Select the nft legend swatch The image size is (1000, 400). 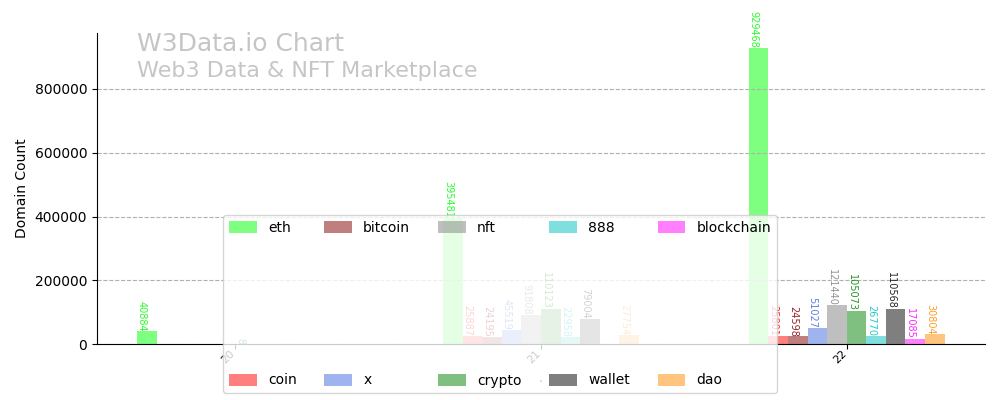[x=452, y=227]
